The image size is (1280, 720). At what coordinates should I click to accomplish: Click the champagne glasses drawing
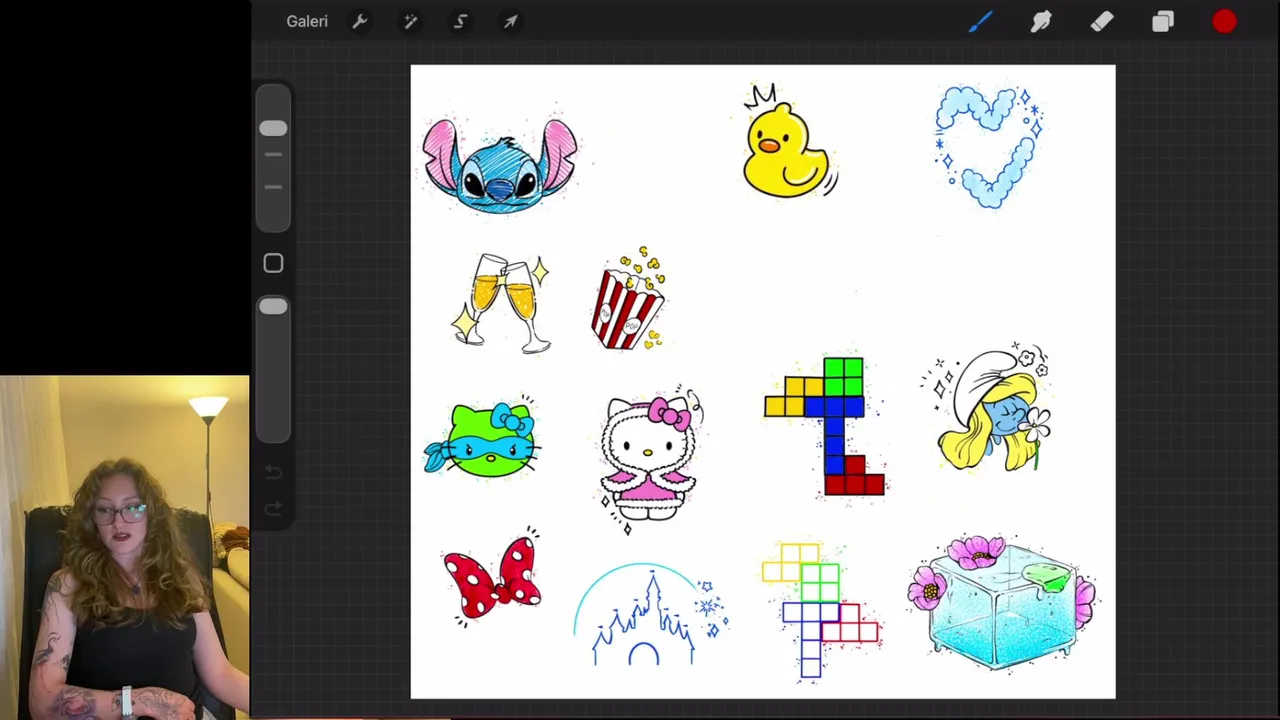click(x=502, y=302)
